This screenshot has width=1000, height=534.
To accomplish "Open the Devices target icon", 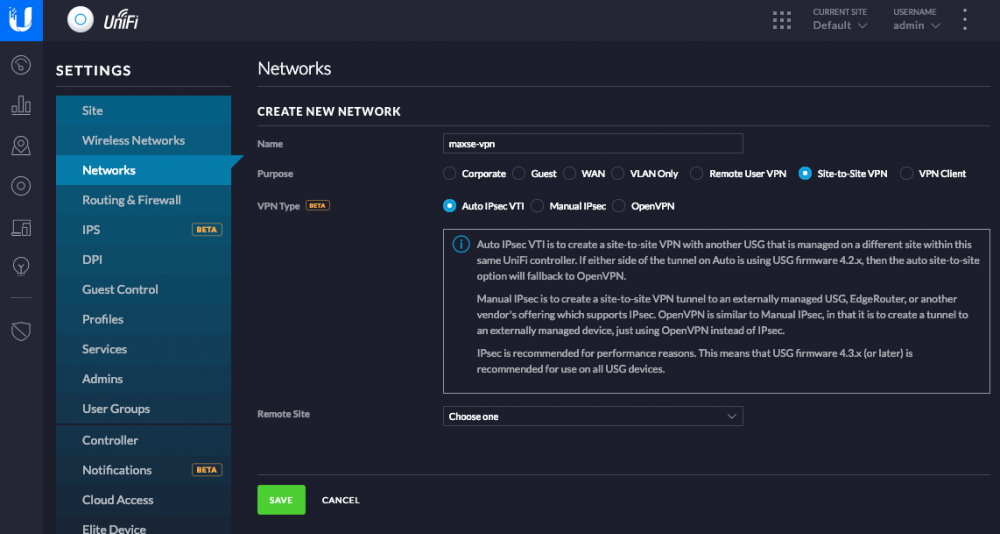I will pos(21,186).
